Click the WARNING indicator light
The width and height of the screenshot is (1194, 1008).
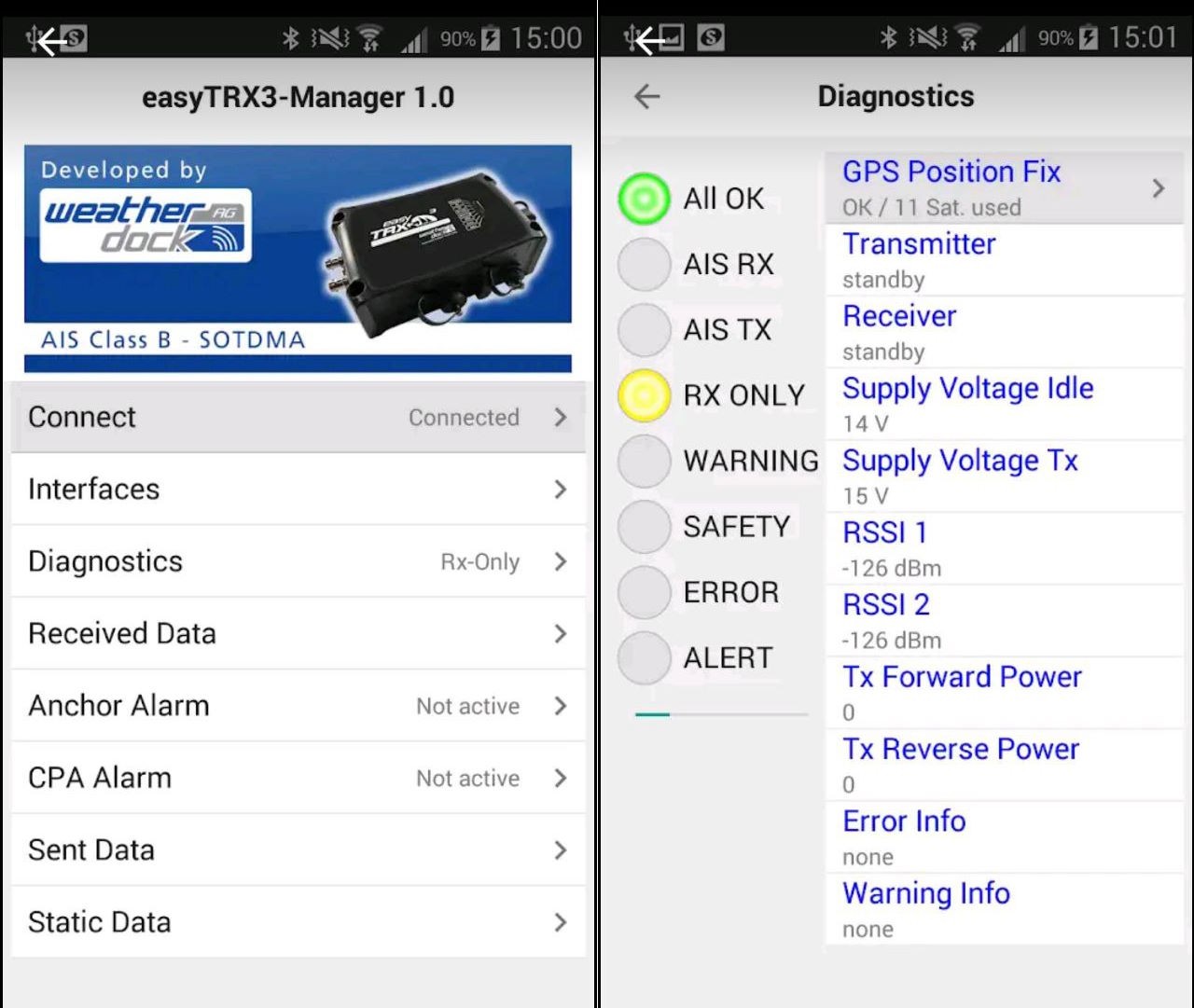[x=644, y=461]
